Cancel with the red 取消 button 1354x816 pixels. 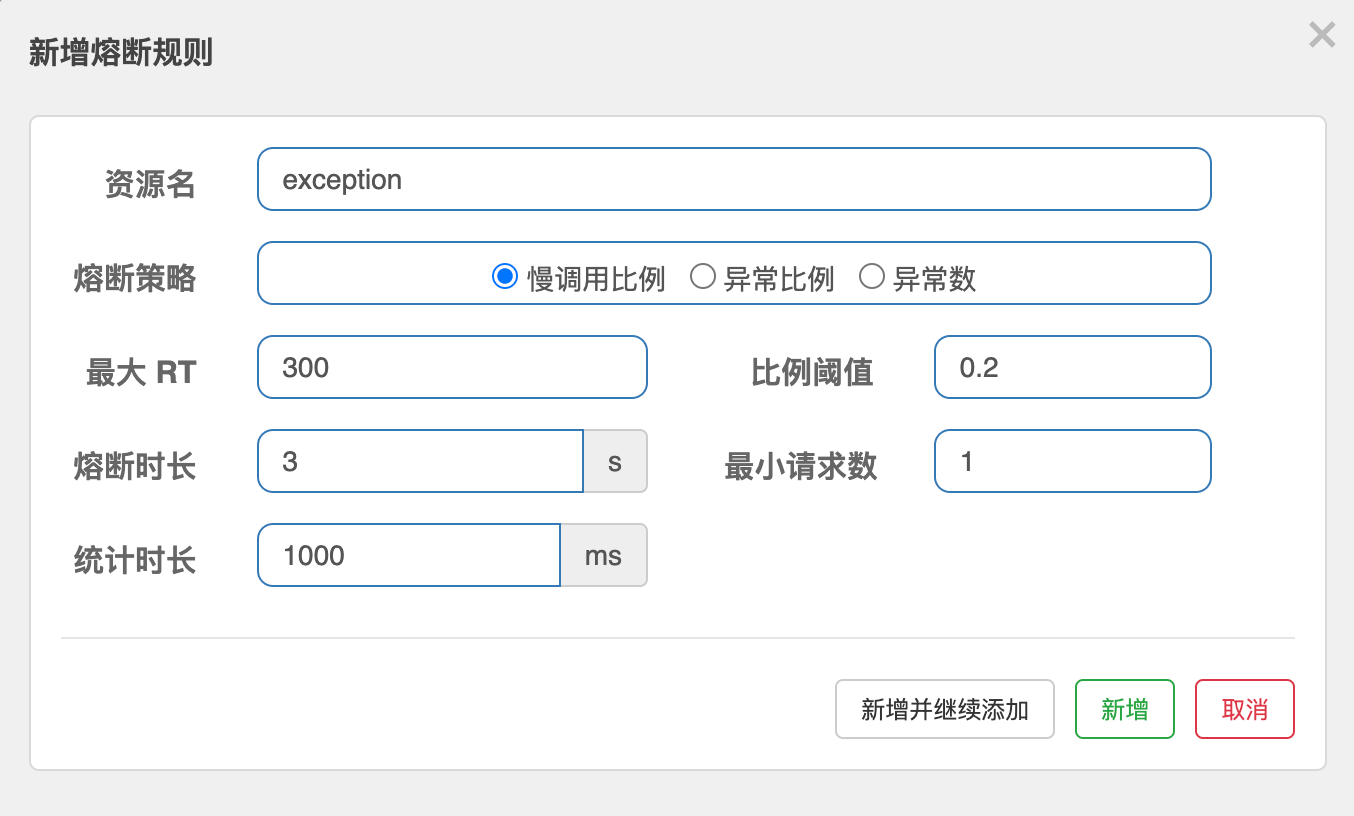coord(1244,710)
